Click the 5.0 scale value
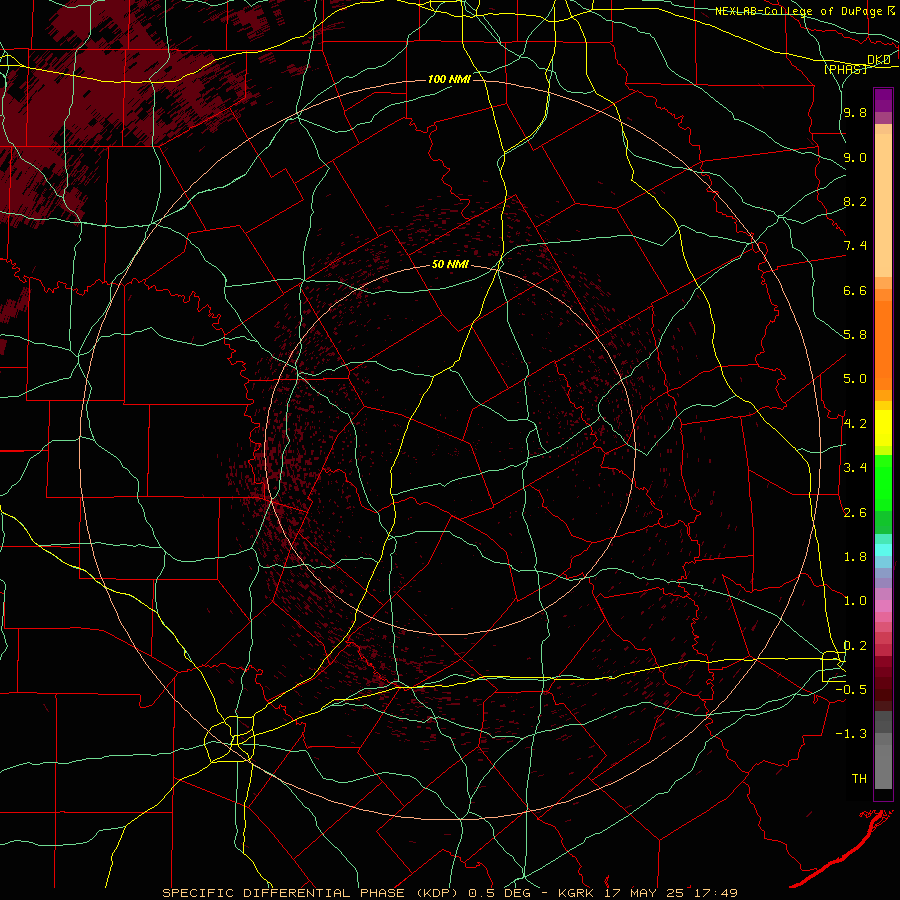This screenshot has width=900, height=900. [855, 379]
